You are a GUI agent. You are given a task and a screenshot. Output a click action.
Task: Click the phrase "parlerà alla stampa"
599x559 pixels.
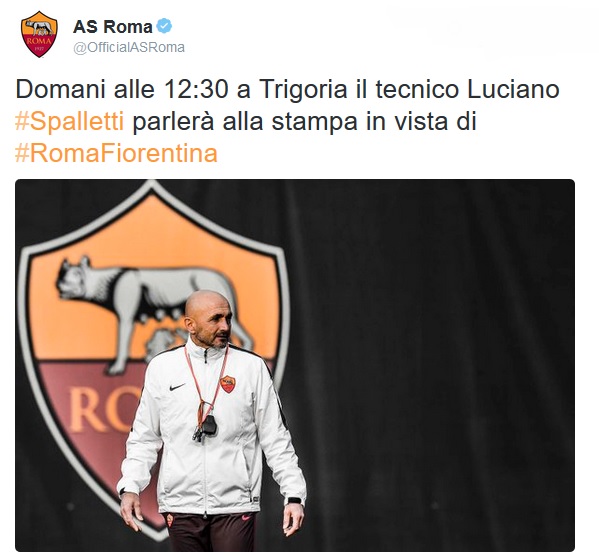pyautogui.click(x=245, y=122)
